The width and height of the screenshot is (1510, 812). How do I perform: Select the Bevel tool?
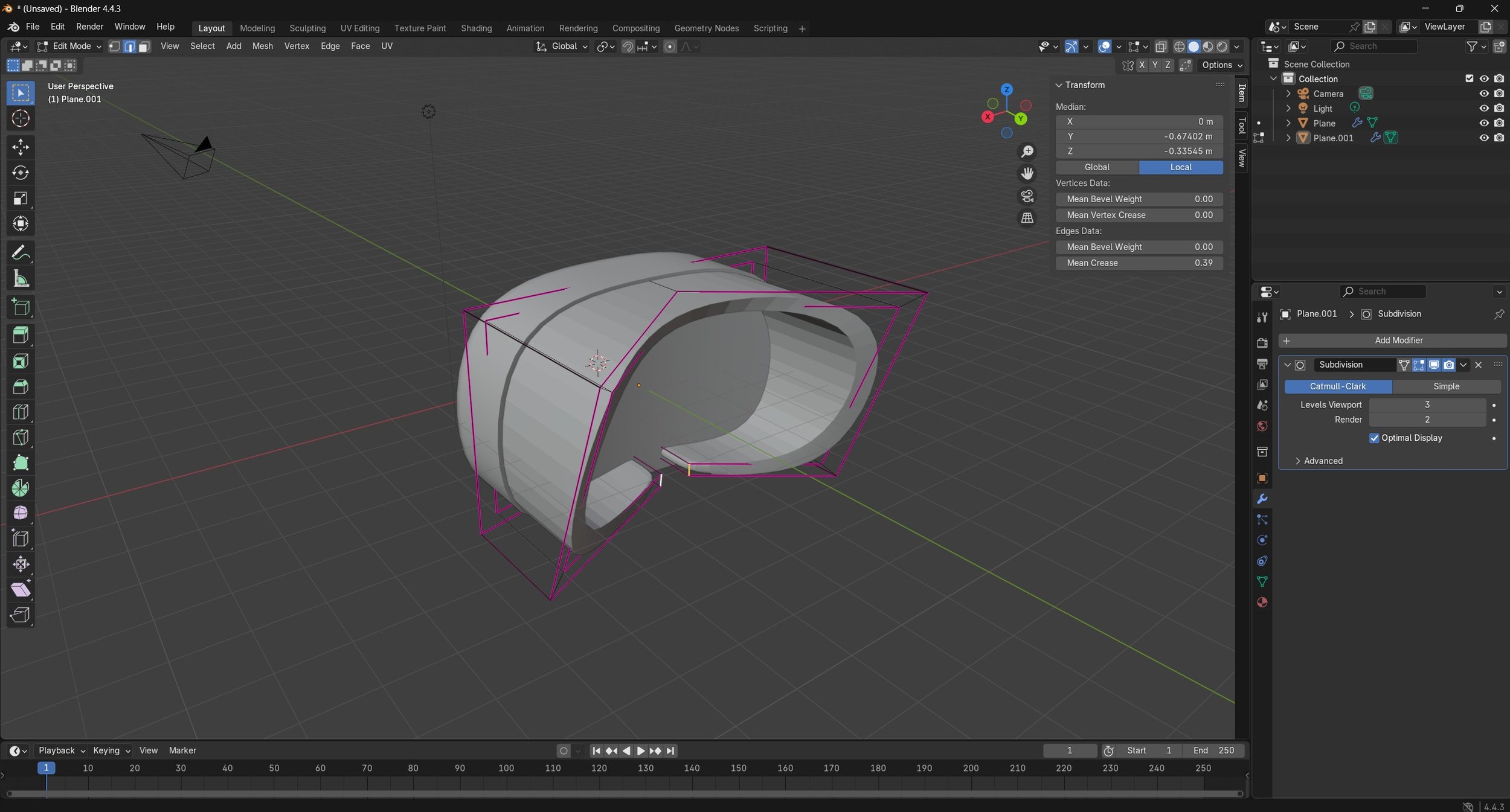[x=21, y=386]
